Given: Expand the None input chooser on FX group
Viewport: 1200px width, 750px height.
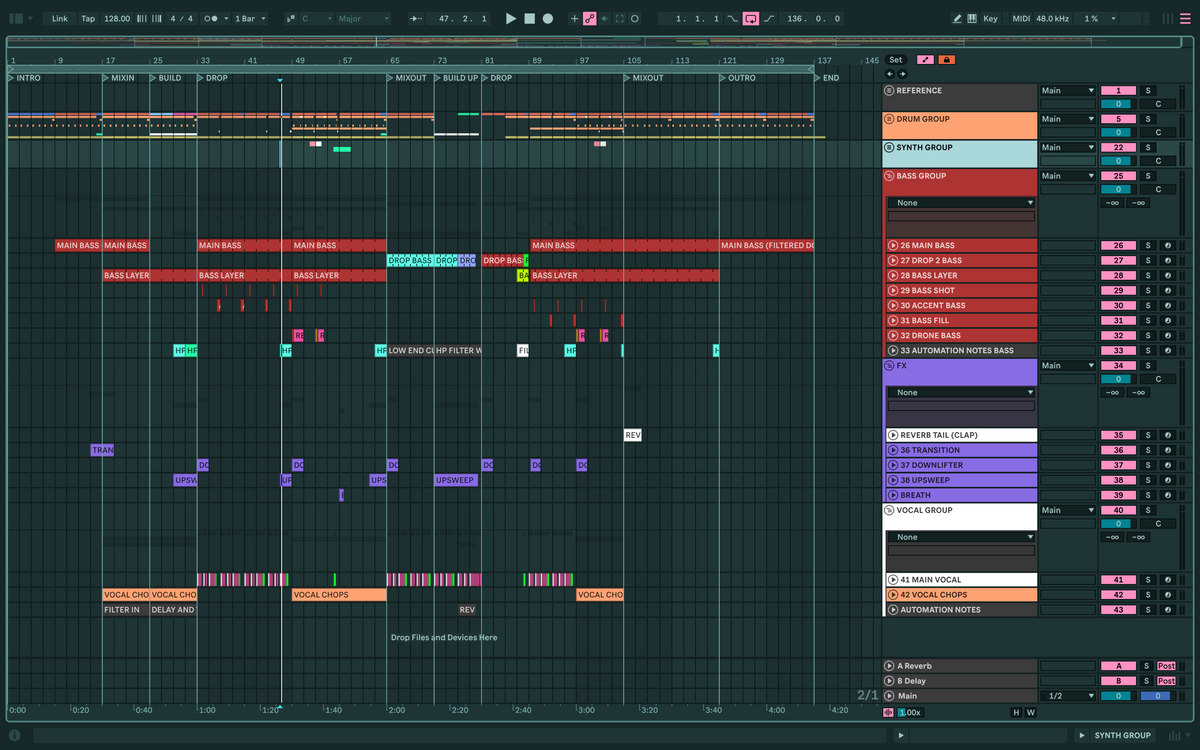Looking at the screenshot, I should click(958, 392).
